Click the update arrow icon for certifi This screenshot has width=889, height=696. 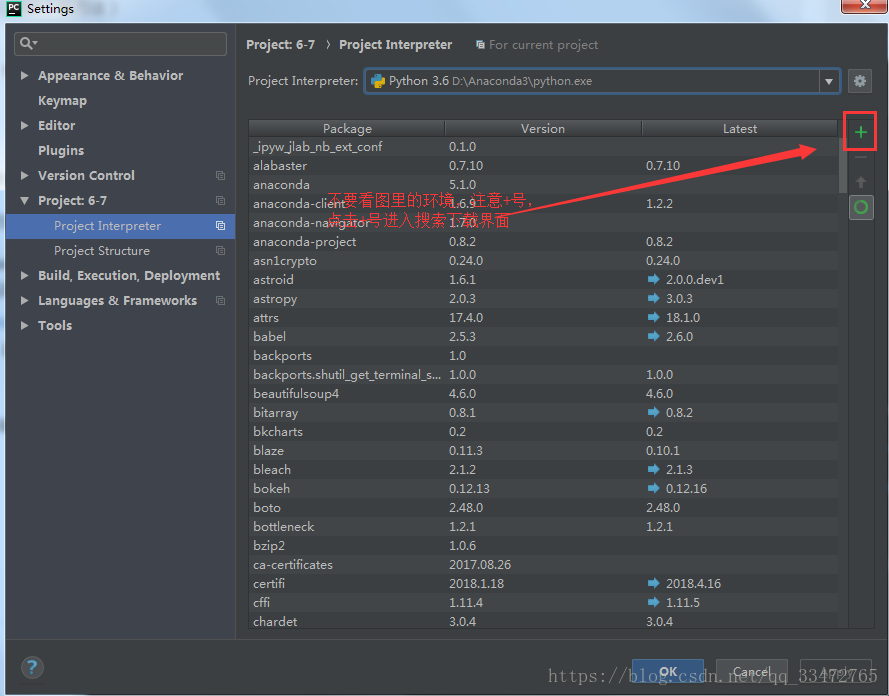coord(653,583)
